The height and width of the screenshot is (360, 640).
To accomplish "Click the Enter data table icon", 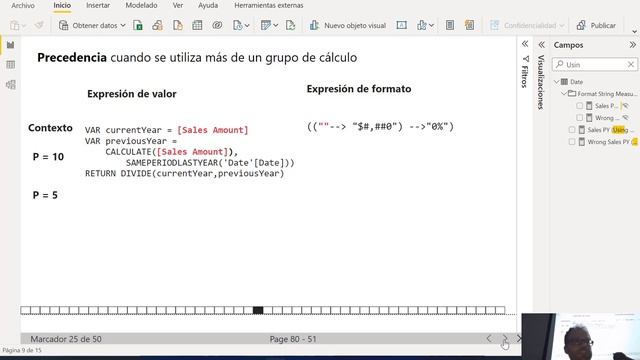I will (x=197, y=25).
